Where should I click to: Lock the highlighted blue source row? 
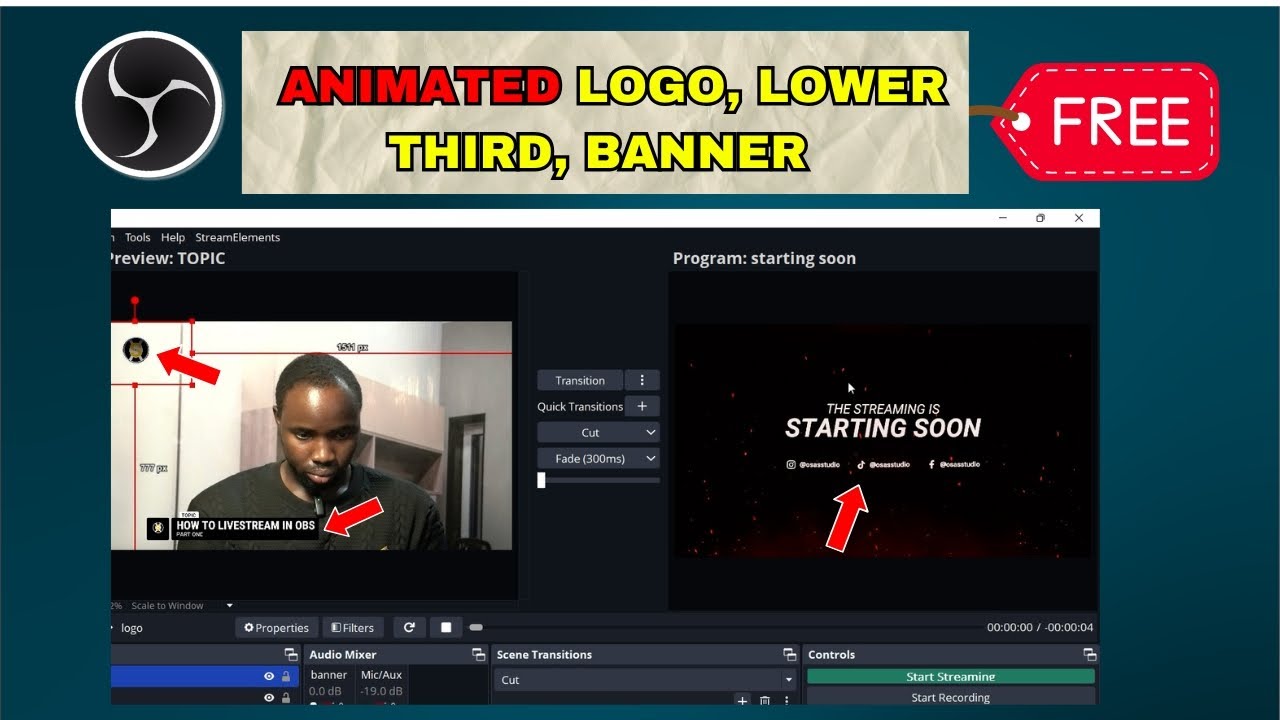(x=286, y=677)
